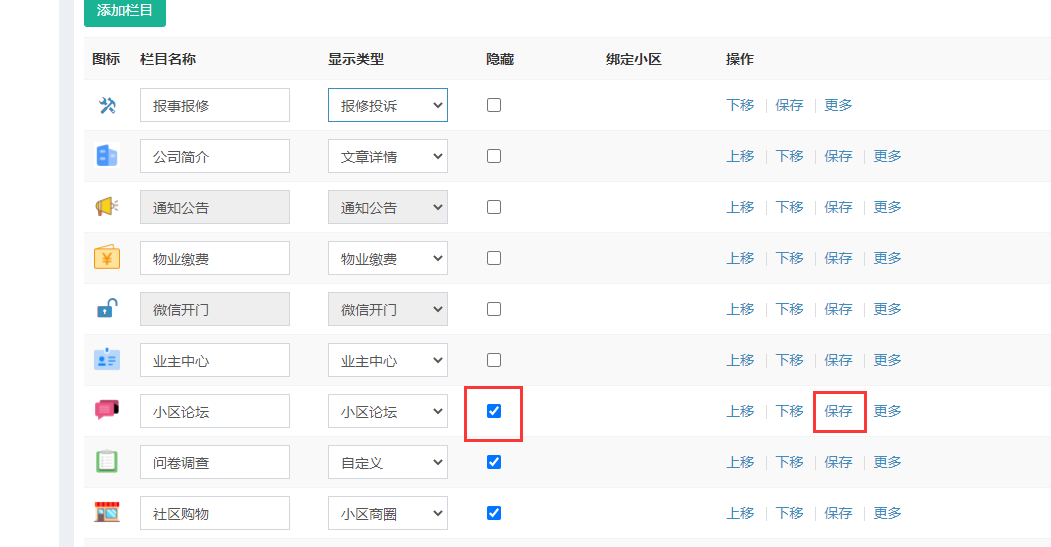Save the 小区论坛 row
The height and width of the screenshot is (547, 1051).
point(838,411)
